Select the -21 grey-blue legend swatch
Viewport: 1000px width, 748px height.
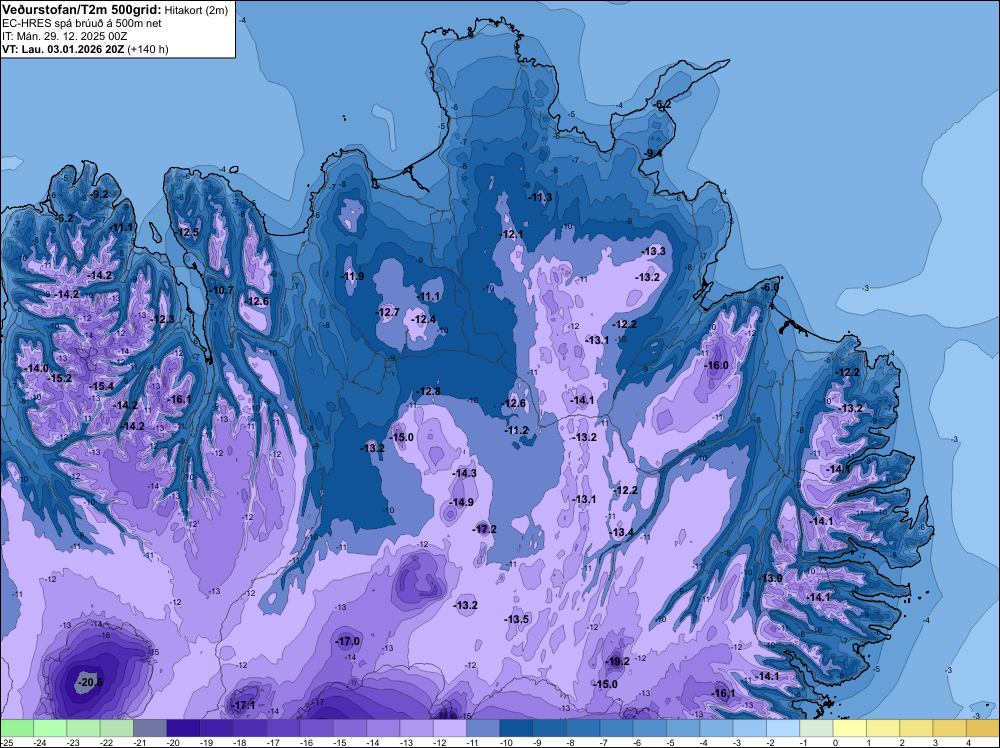click(150, 728)
